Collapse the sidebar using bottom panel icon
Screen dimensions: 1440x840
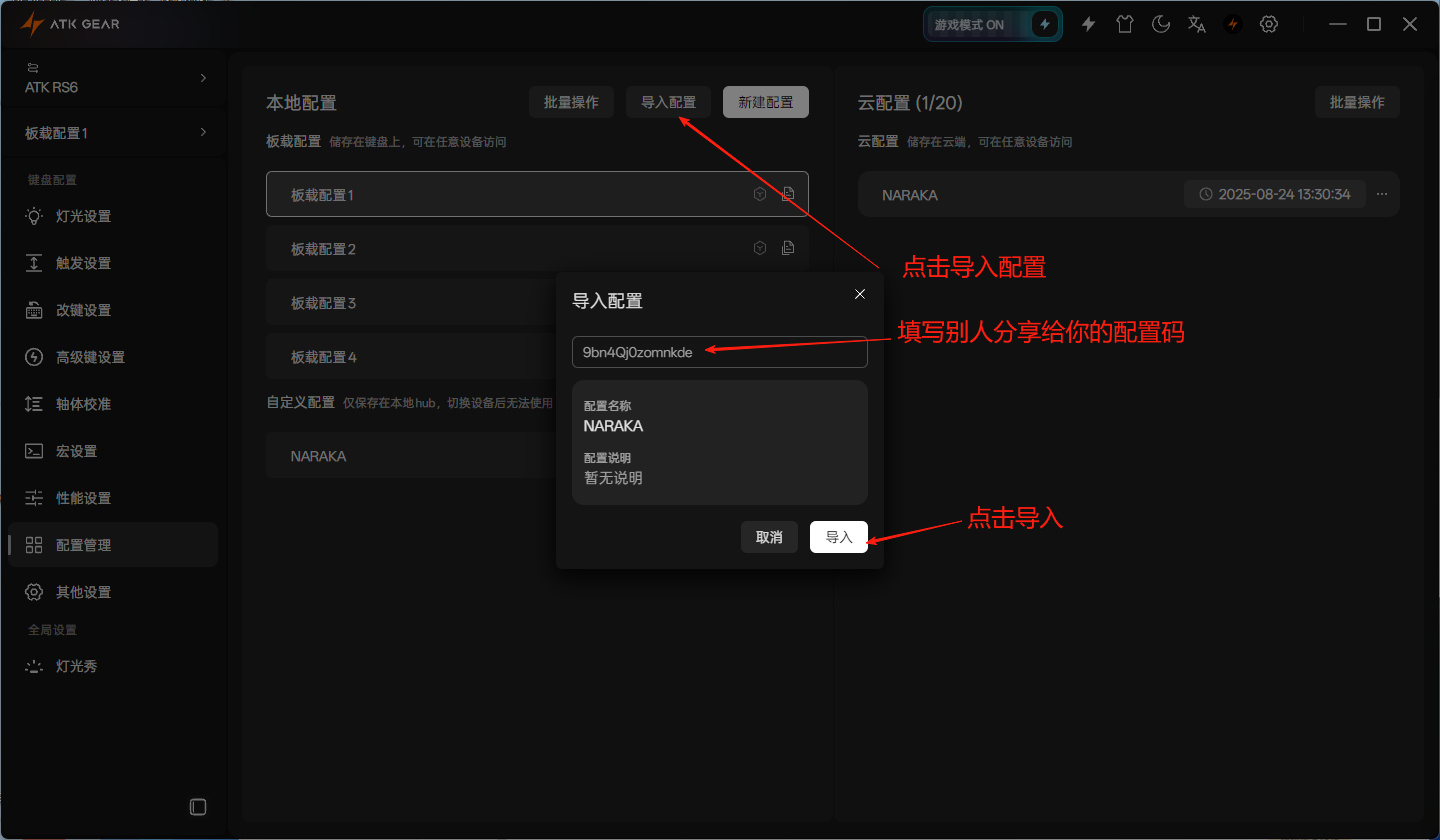pyautogui.click(x=198, y=806)
